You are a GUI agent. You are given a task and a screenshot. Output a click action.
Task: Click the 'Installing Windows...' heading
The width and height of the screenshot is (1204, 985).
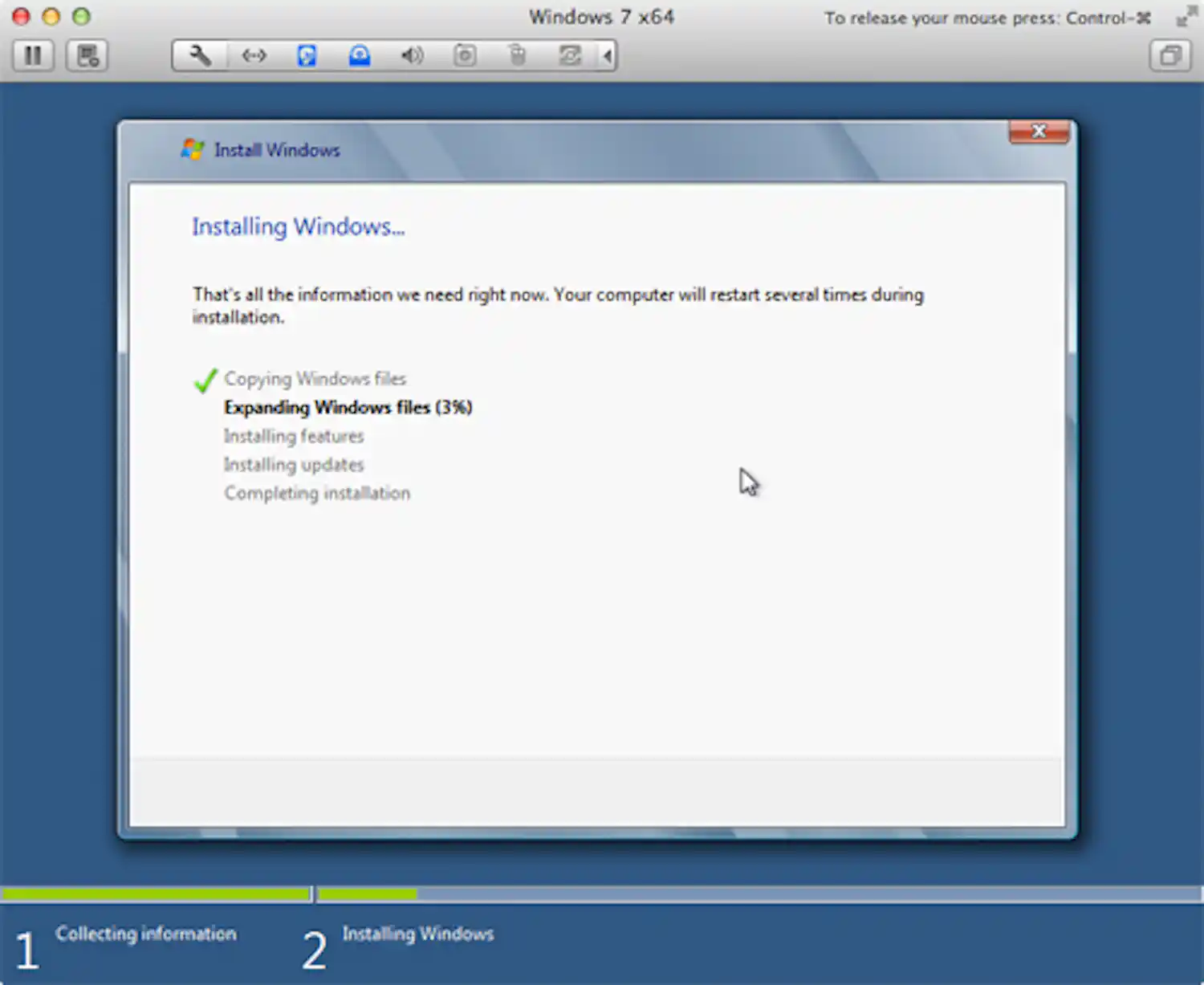pyautogui.click(x=298, y=226)
